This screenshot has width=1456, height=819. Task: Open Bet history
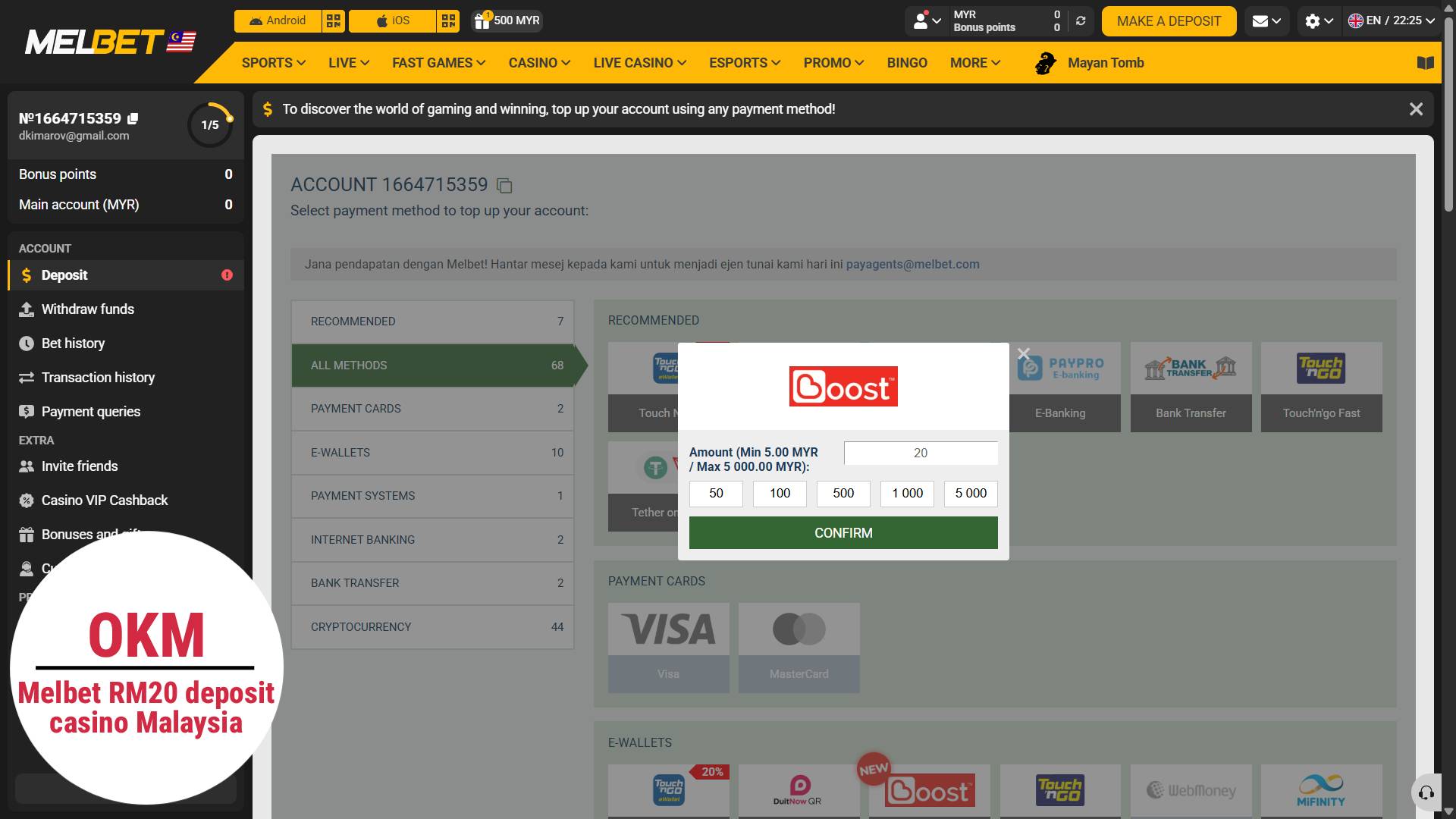pos(126,344)
